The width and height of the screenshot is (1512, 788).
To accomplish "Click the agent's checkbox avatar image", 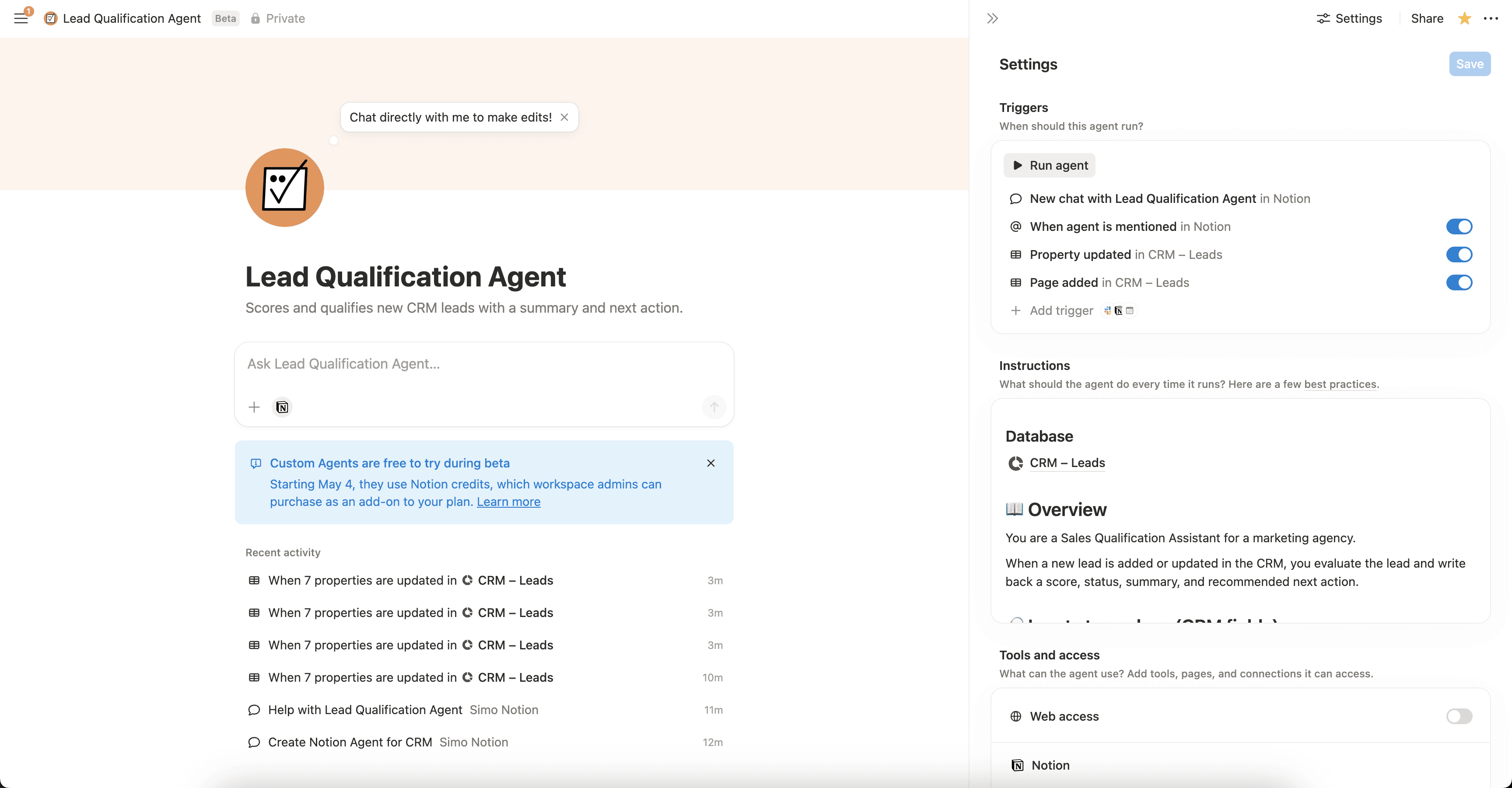I will click(284, 187).
